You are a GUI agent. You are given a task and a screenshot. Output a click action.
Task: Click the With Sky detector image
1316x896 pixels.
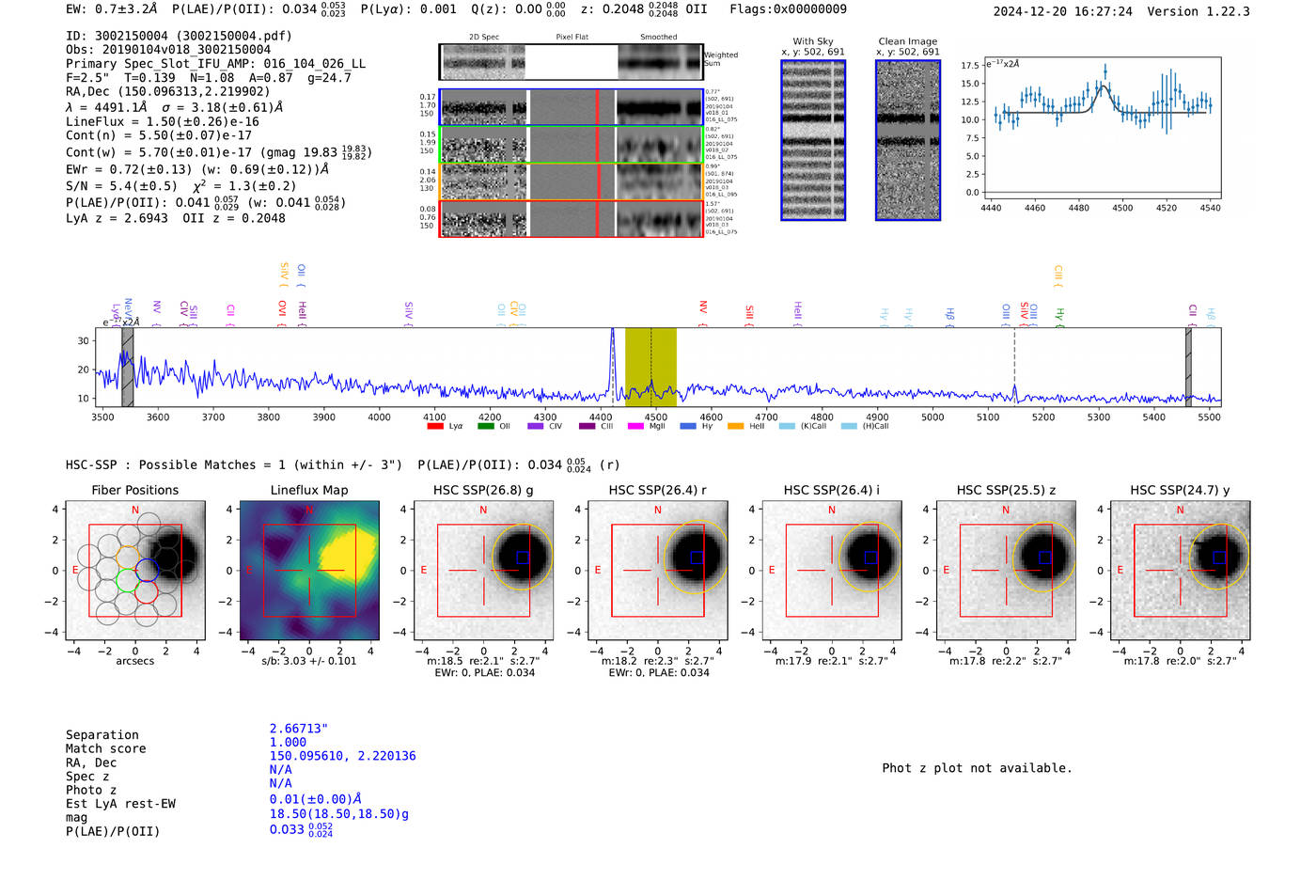[x=813, y=140]
